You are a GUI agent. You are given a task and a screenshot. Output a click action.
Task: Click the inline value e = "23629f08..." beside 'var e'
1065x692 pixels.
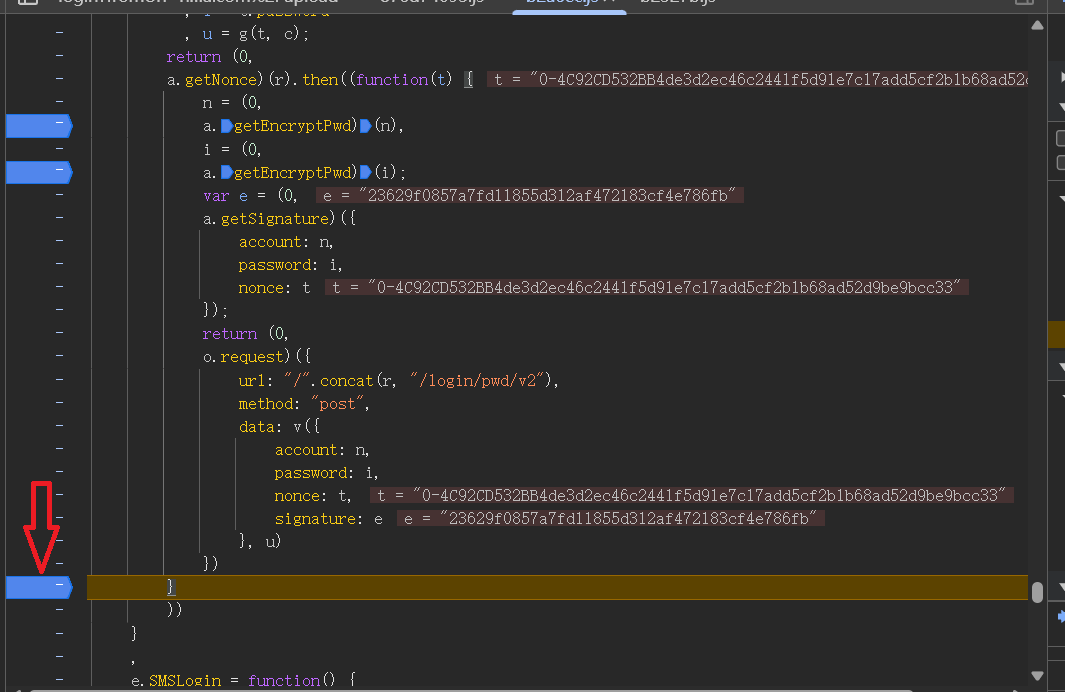pyautogui.click(x=530, y=196)
